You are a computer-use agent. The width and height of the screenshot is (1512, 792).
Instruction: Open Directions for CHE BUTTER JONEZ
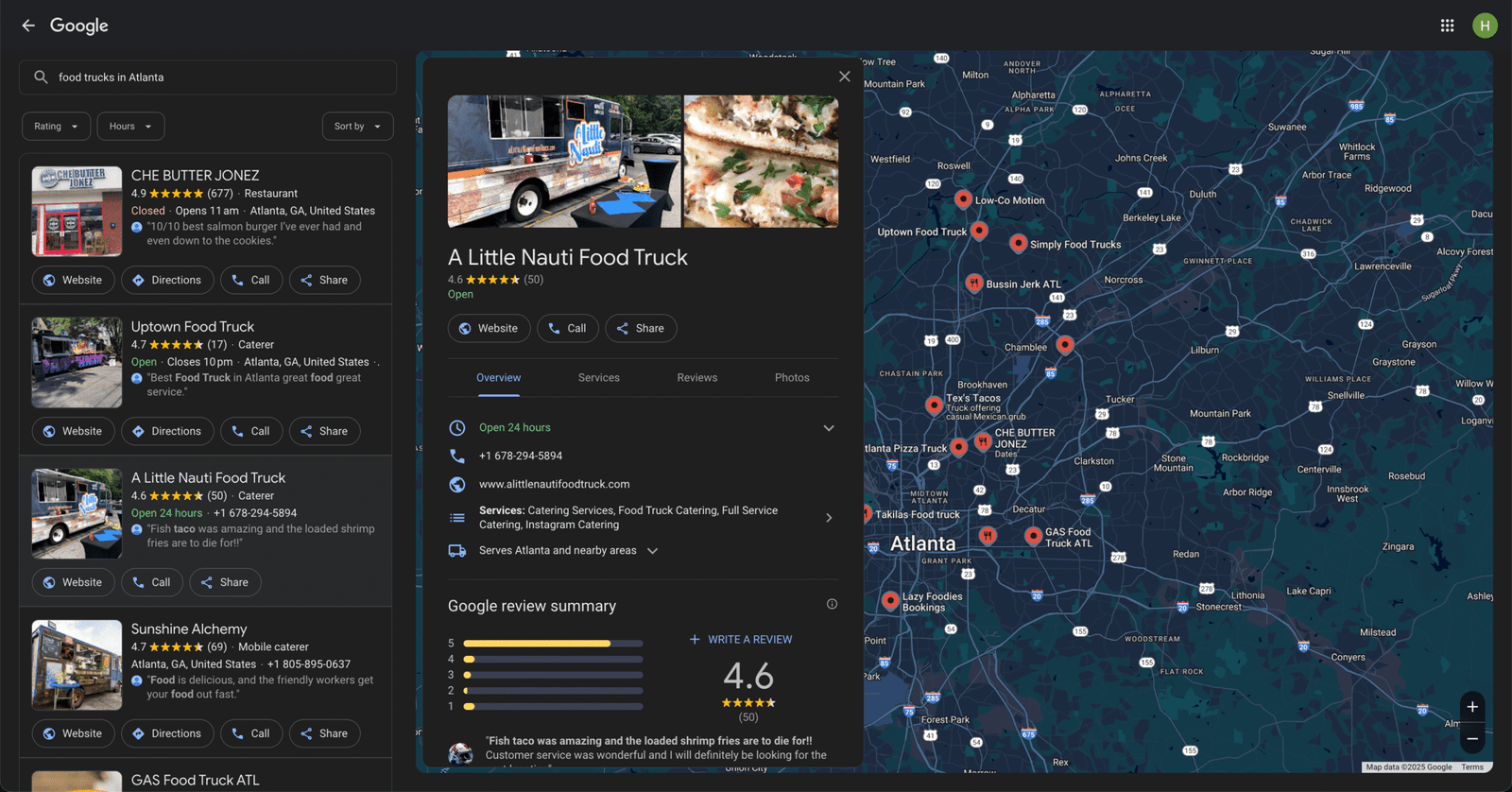click(x=166, y=281)
